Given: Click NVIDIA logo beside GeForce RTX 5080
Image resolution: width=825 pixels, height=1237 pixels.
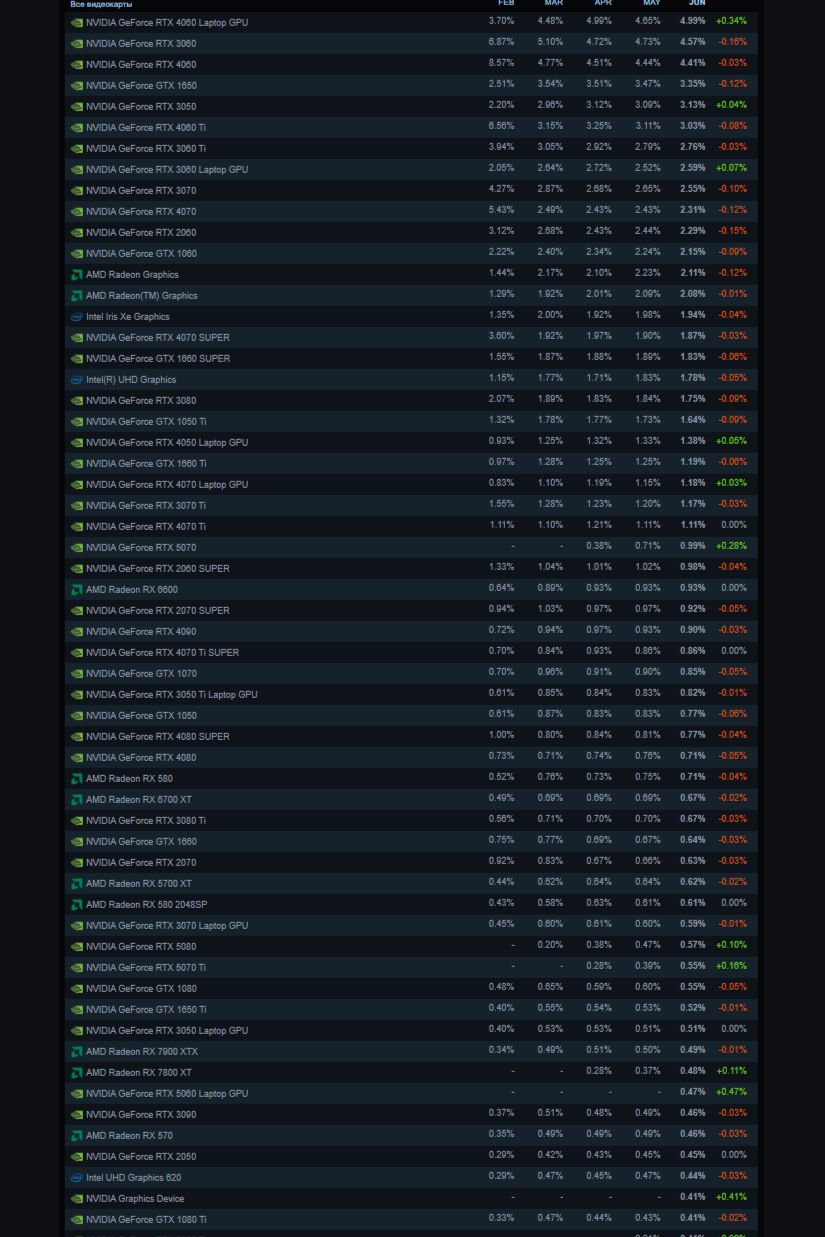Looking at the screenshot, I should pos(77,946).
